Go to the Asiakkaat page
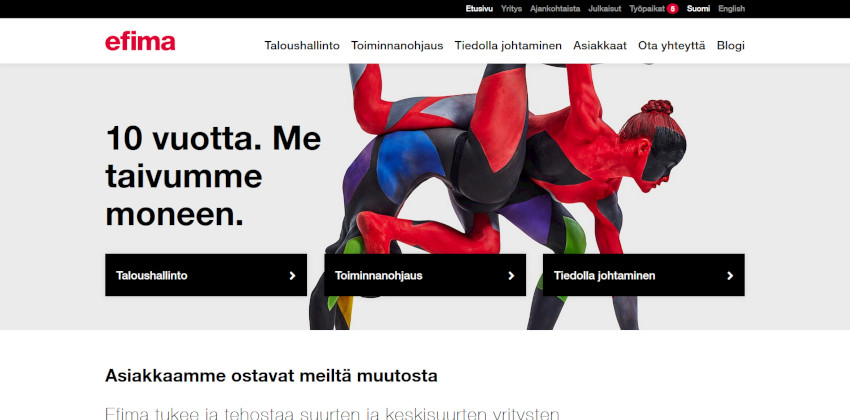Image resolution: width=850 pixels, height=420 pixels. pyautogui.click(x=600, y=46)
